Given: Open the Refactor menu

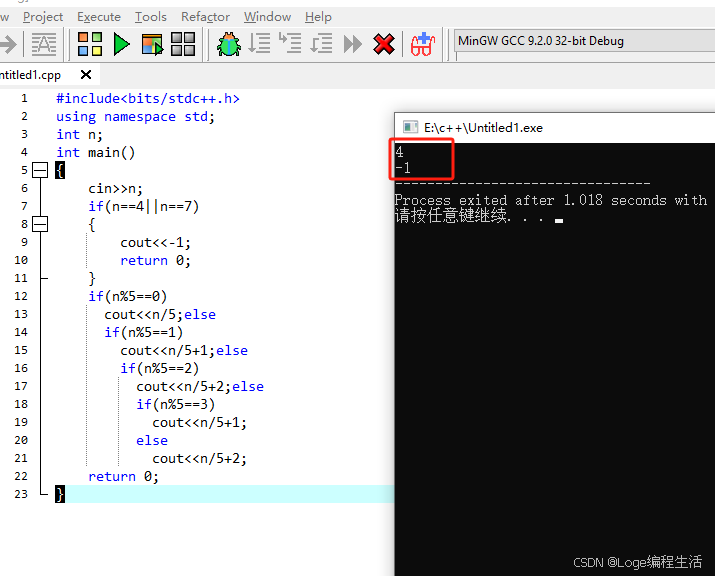Looking at the screenshot, I should point(205,17).
